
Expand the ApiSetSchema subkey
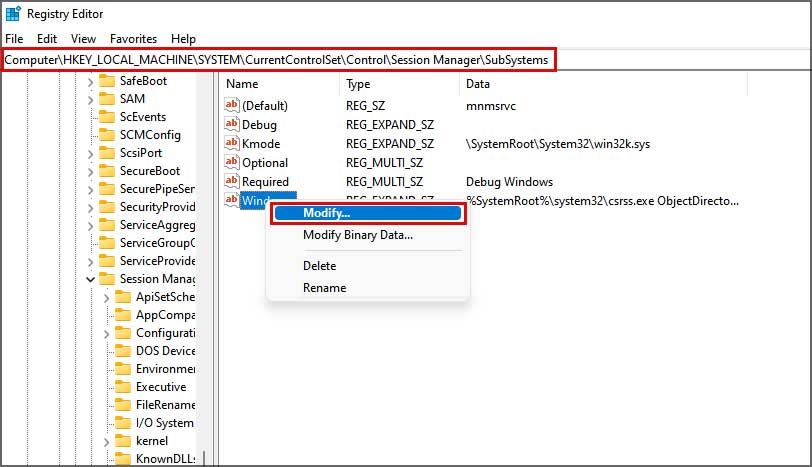106,298
